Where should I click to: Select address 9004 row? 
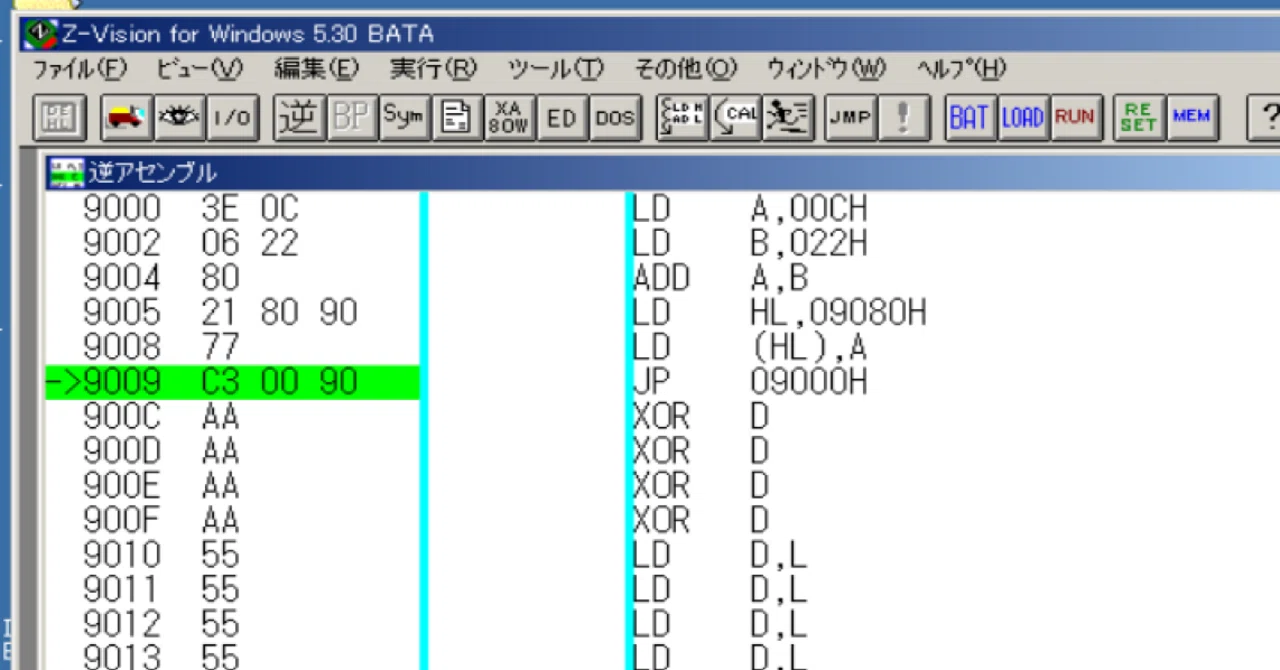click(x=122, y=277)
